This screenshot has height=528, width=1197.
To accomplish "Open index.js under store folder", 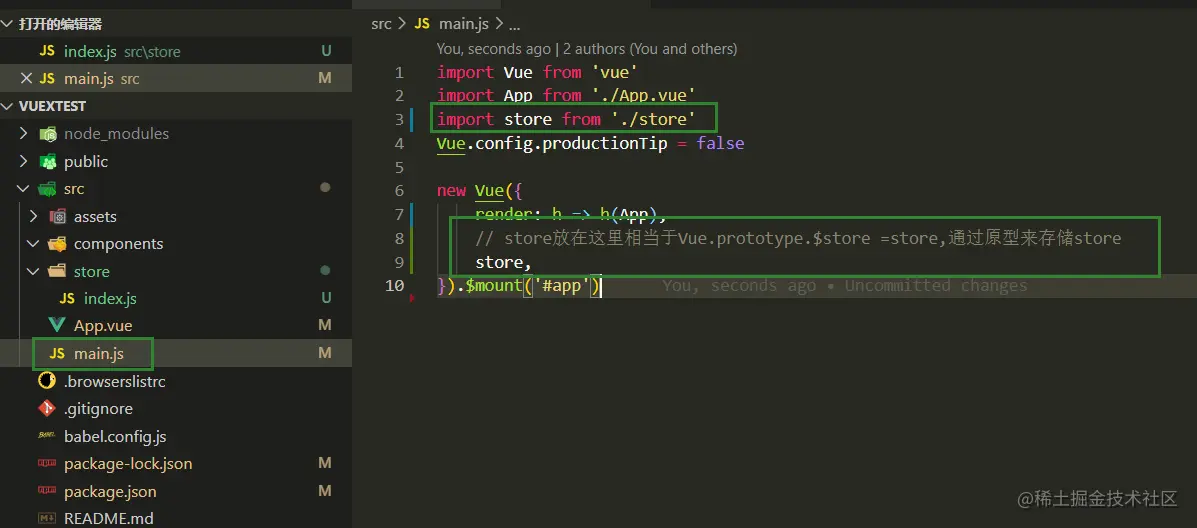I will [x=110, y=299].
